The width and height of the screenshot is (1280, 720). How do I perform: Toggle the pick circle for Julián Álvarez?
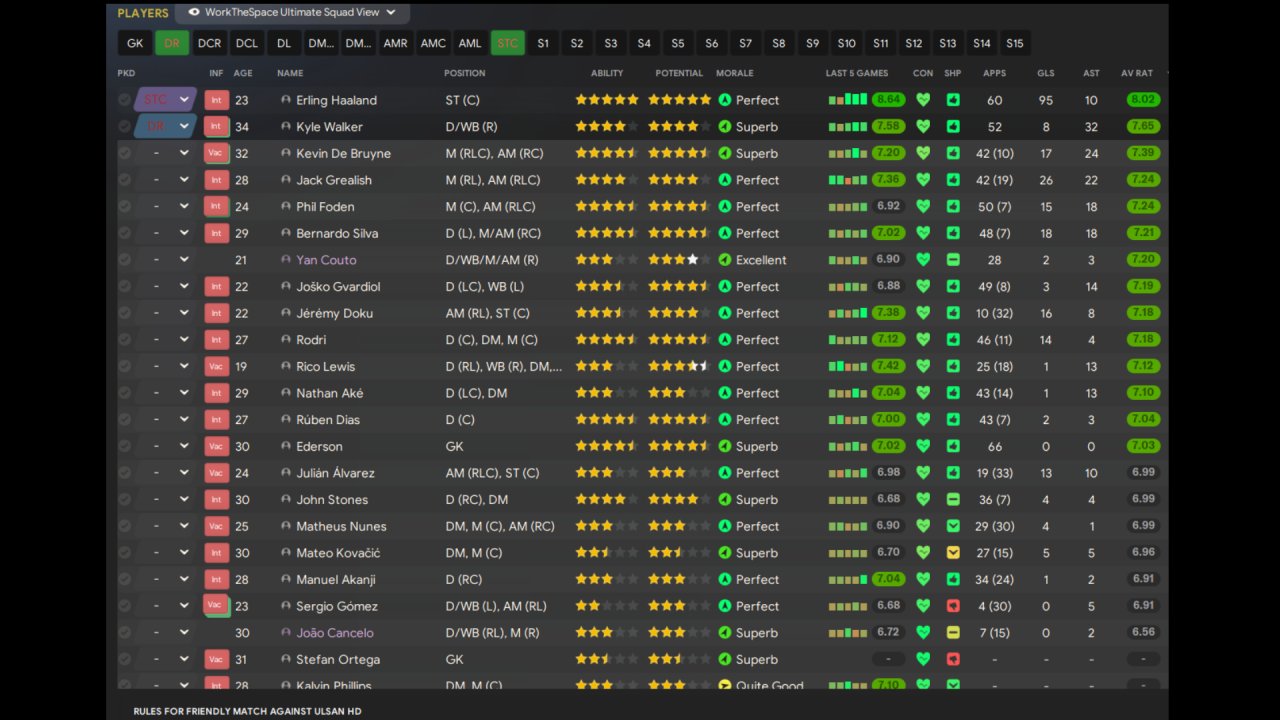[124, 473]
